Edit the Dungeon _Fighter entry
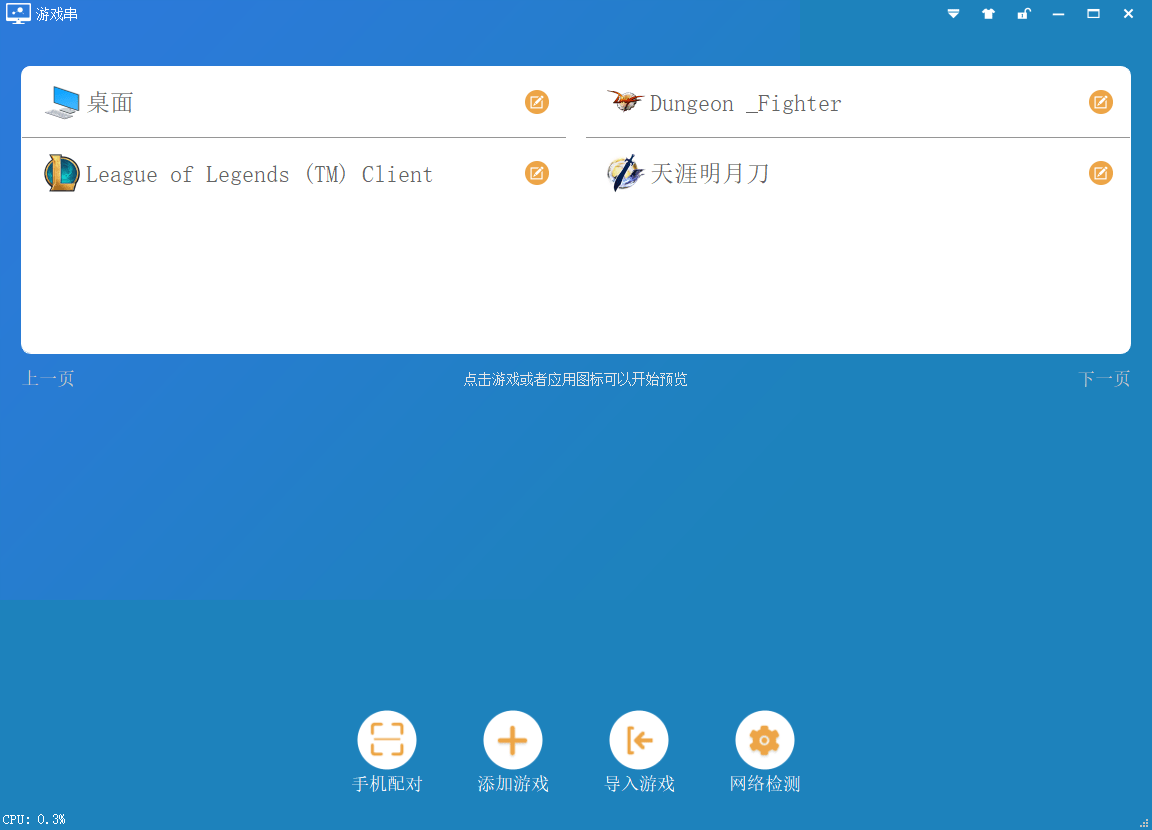Image resolution: width=1152 pixels, height=830 pixels. (1101, 102)
